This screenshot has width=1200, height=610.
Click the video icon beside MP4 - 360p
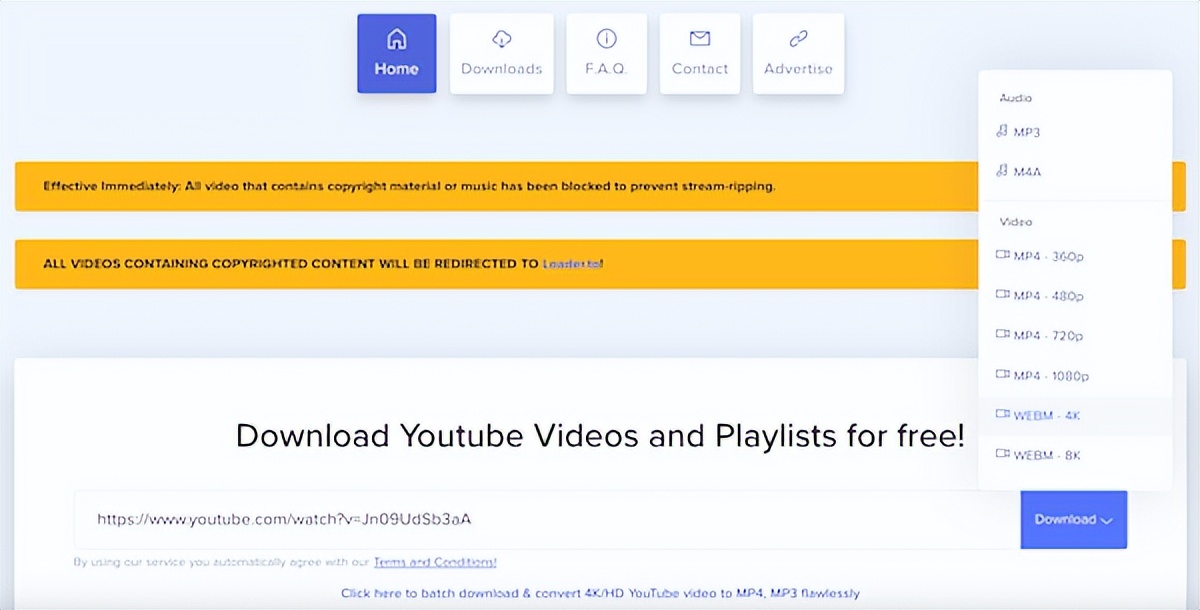(1003, 255)
